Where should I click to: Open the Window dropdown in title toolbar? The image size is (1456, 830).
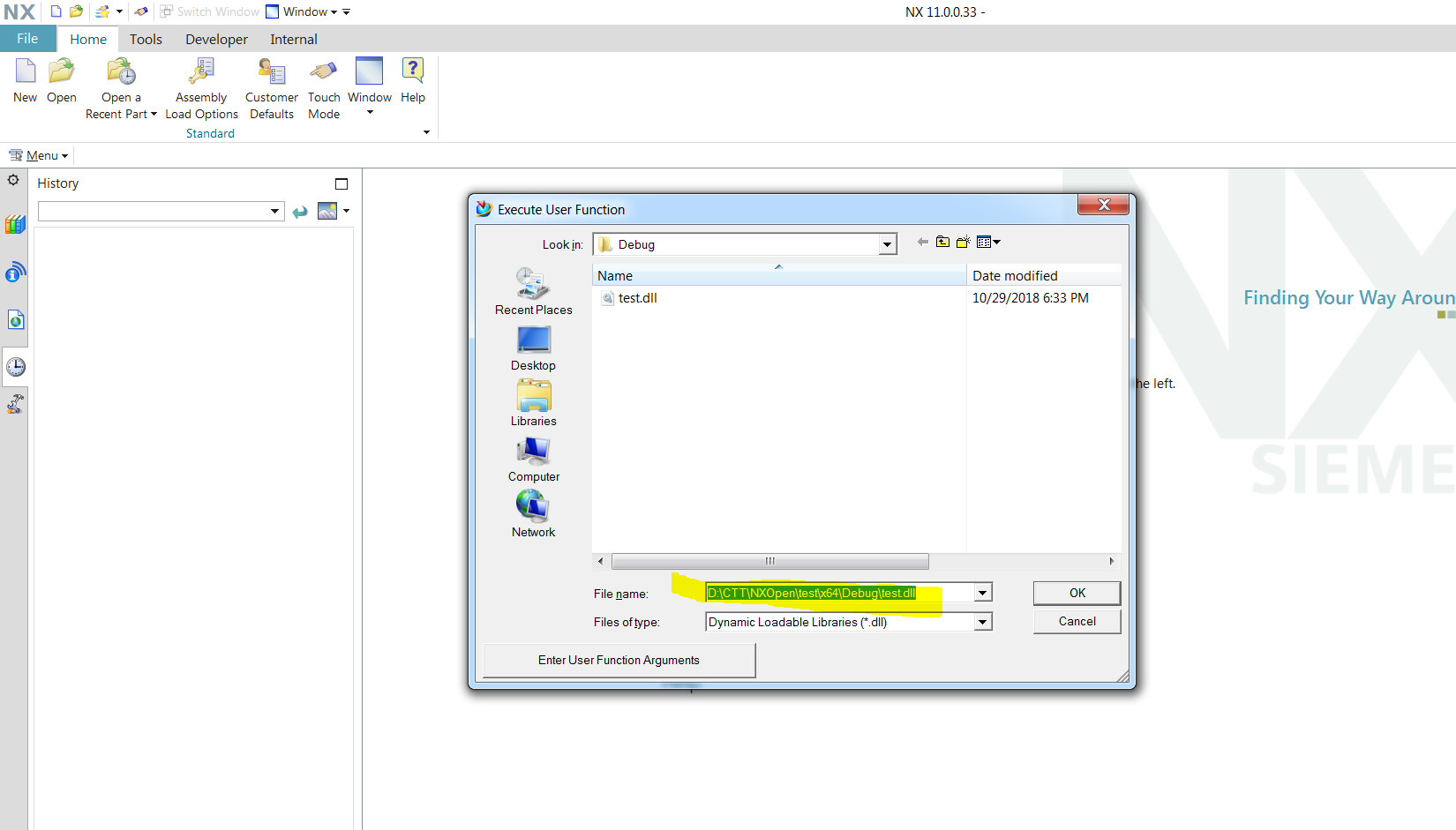[x=301, y=11]
